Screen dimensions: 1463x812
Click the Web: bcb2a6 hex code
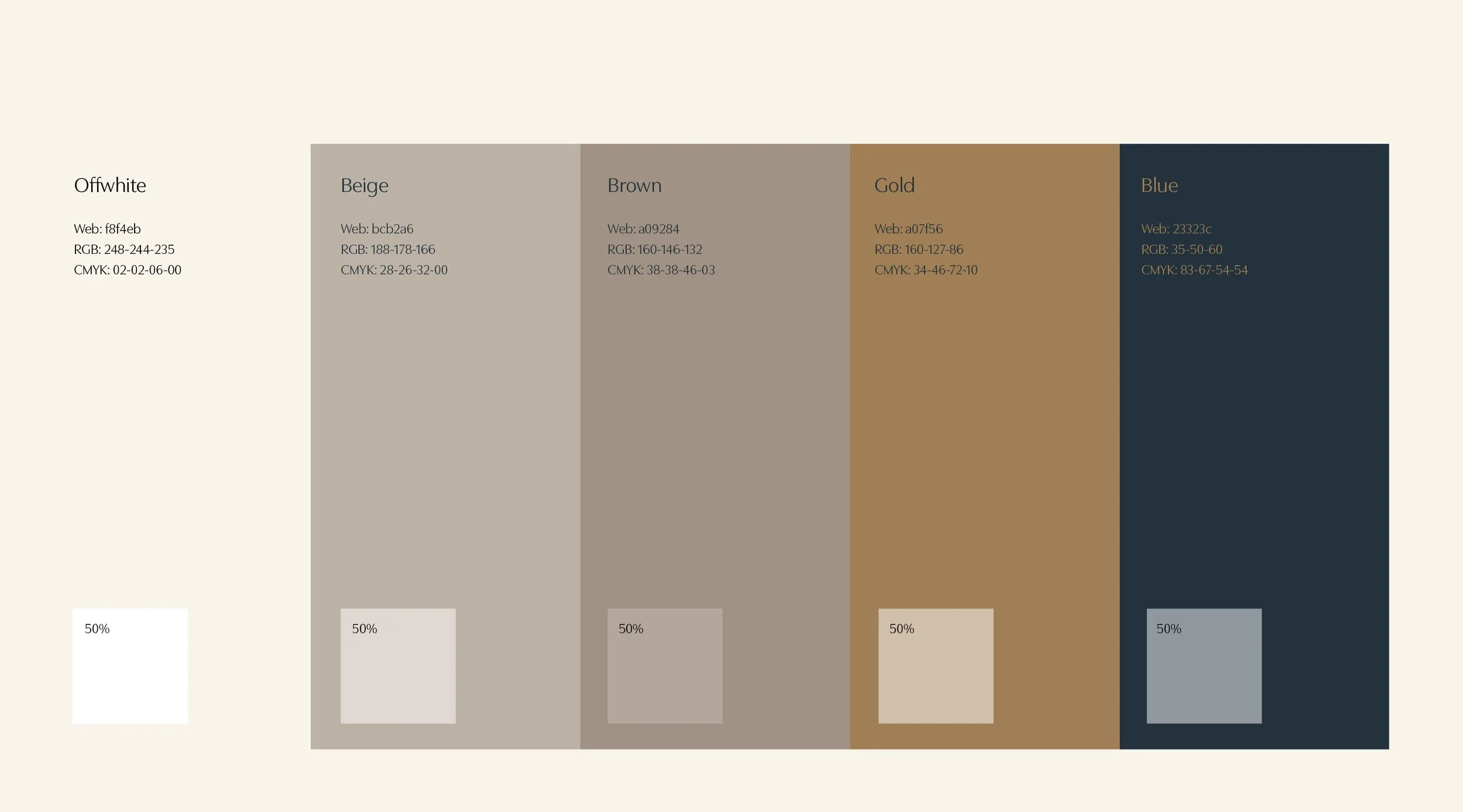pos(377,229)
